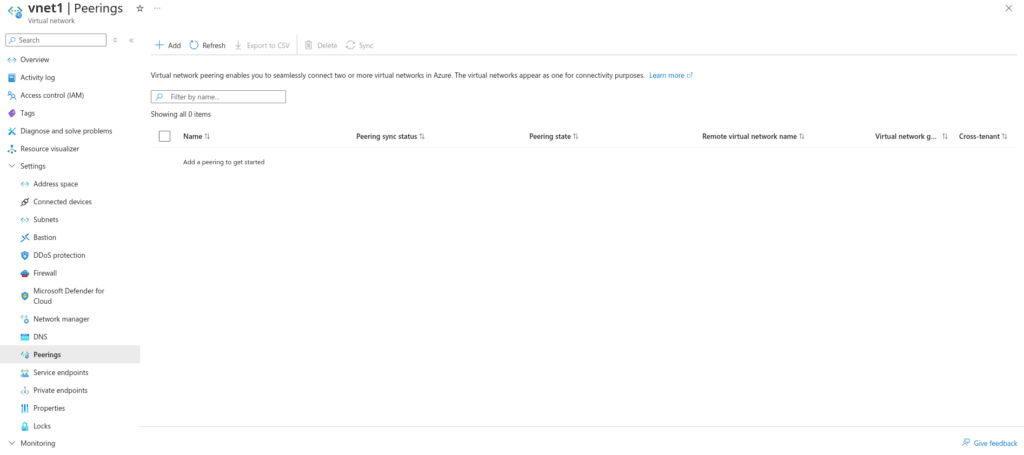Click Give feedback link

[x=989, y=443]
